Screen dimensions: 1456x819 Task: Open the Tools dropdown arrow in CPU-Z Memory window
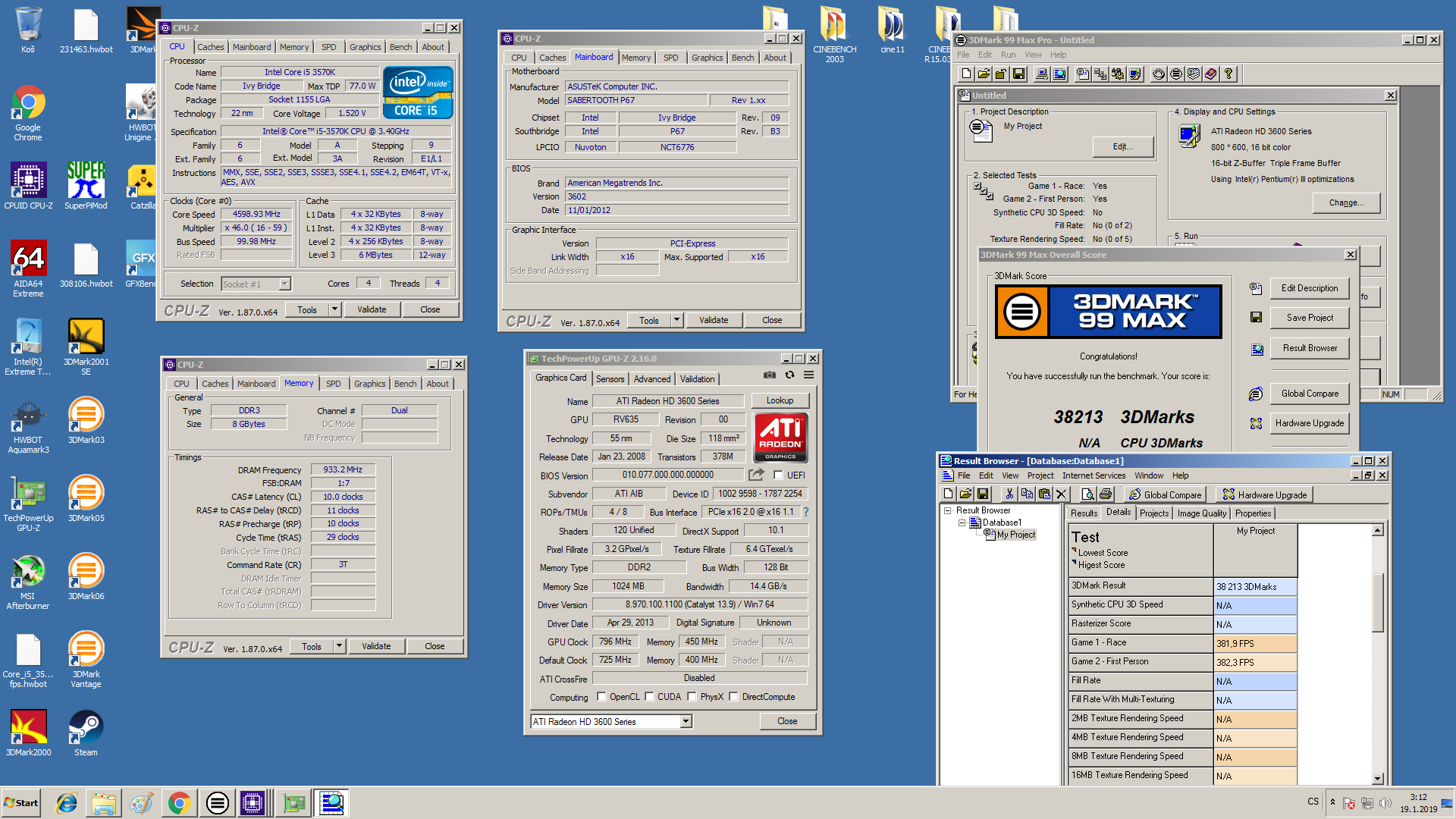pyautogui.click(x=339, y=646)
